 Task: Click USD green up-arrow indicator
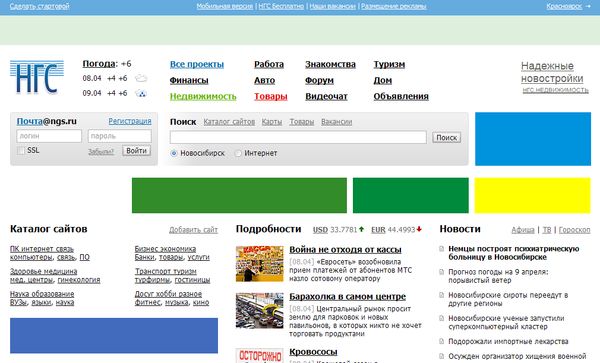[361, 229]
